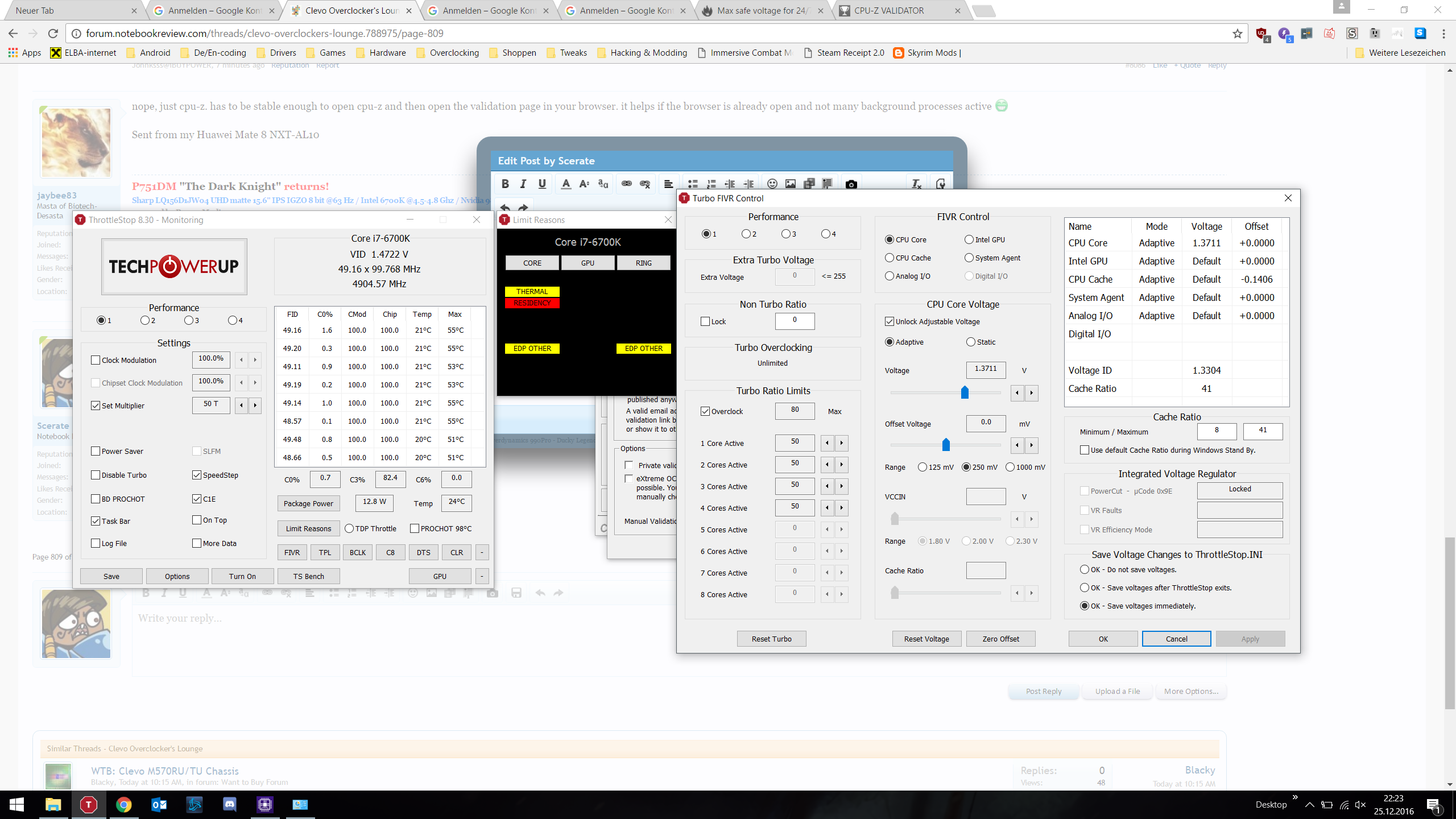
Task: Increase 4 Cores Active ratio arrow
Action: pyautogui.click(x=842, y=508)
